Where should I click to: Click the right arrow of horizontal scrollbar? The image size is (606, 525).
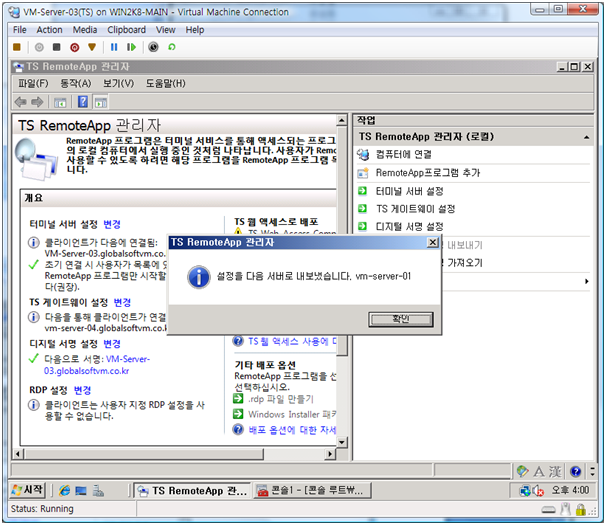pos(330,453)
